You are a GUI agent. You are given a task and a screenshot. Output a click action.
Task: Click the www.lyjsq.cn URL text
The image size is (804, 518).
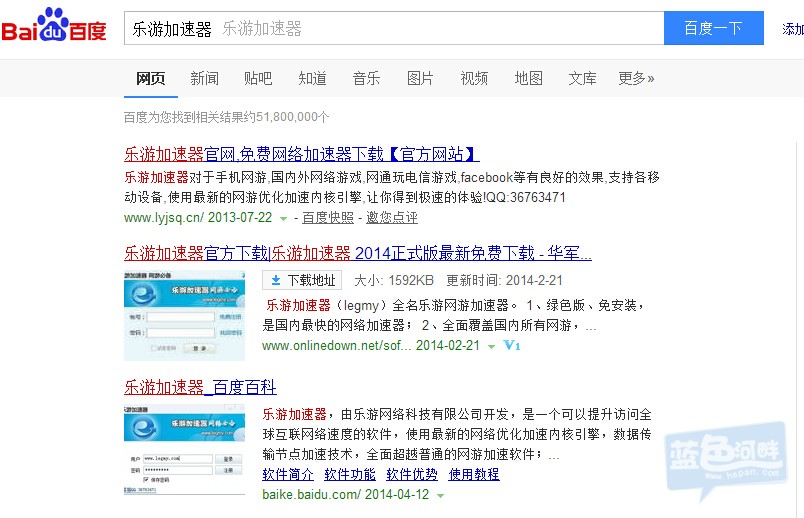(x=164, y=217)
